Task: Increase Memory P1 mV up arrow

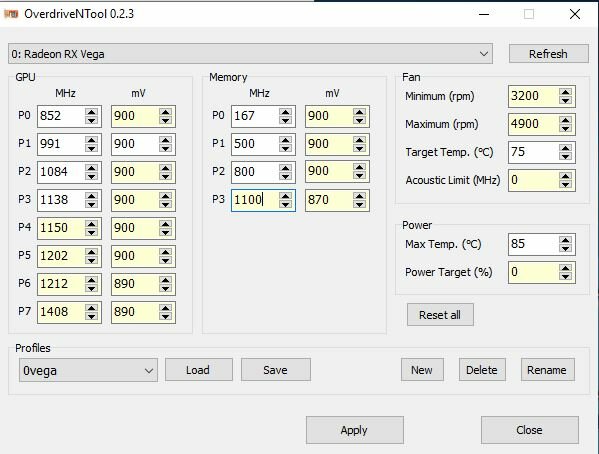Action: (x=359, y=139)
